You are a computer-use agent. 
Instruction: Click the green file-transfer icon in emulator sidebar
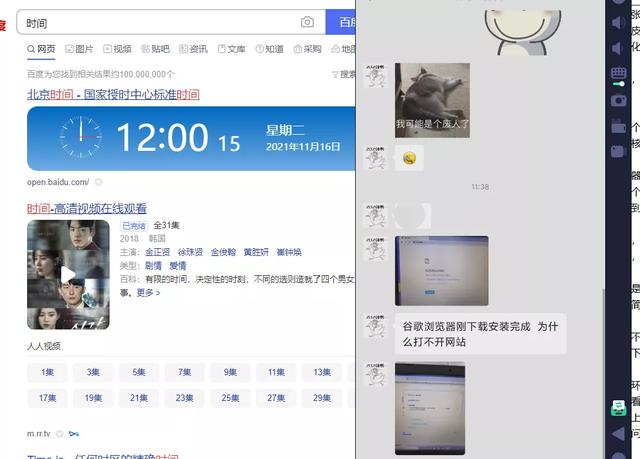click(x=619, y=407)
